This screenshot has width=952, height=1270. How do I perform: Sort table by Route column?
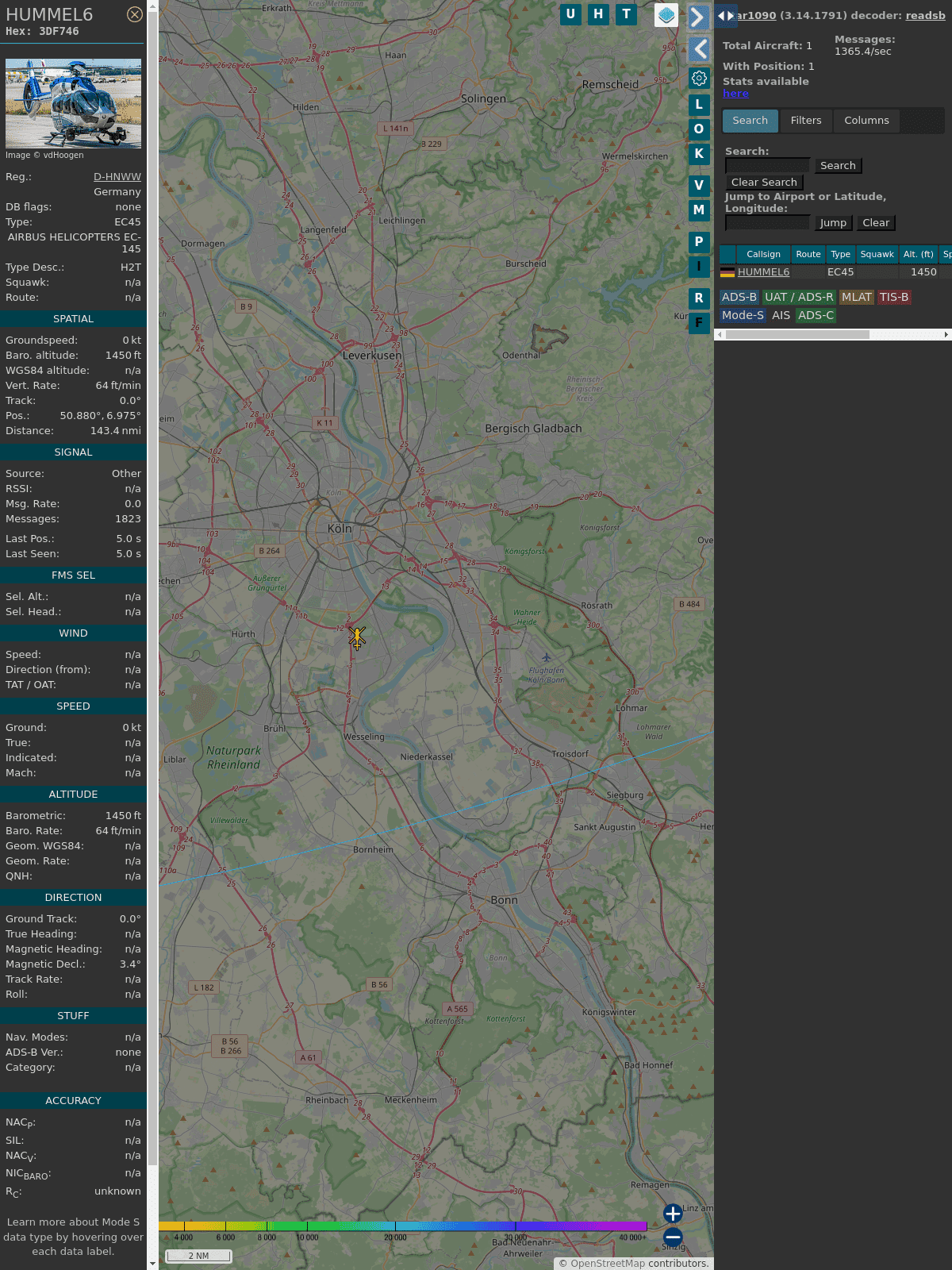pyautogui.click(x=808, y=254)
